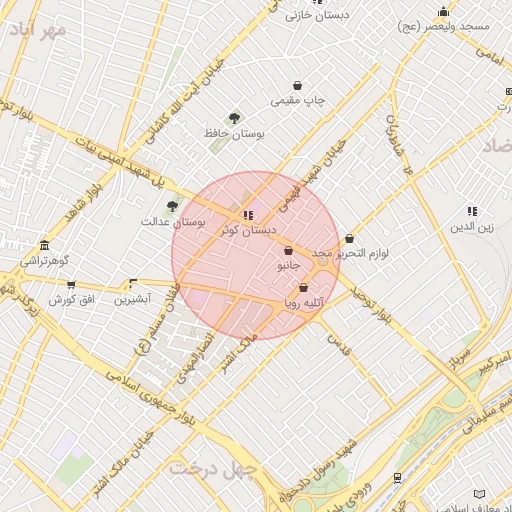Click the لوازم التحریر مجد shop icon
Image resolution: width=512 pixels, height=512 pixels.
point(349,238)
